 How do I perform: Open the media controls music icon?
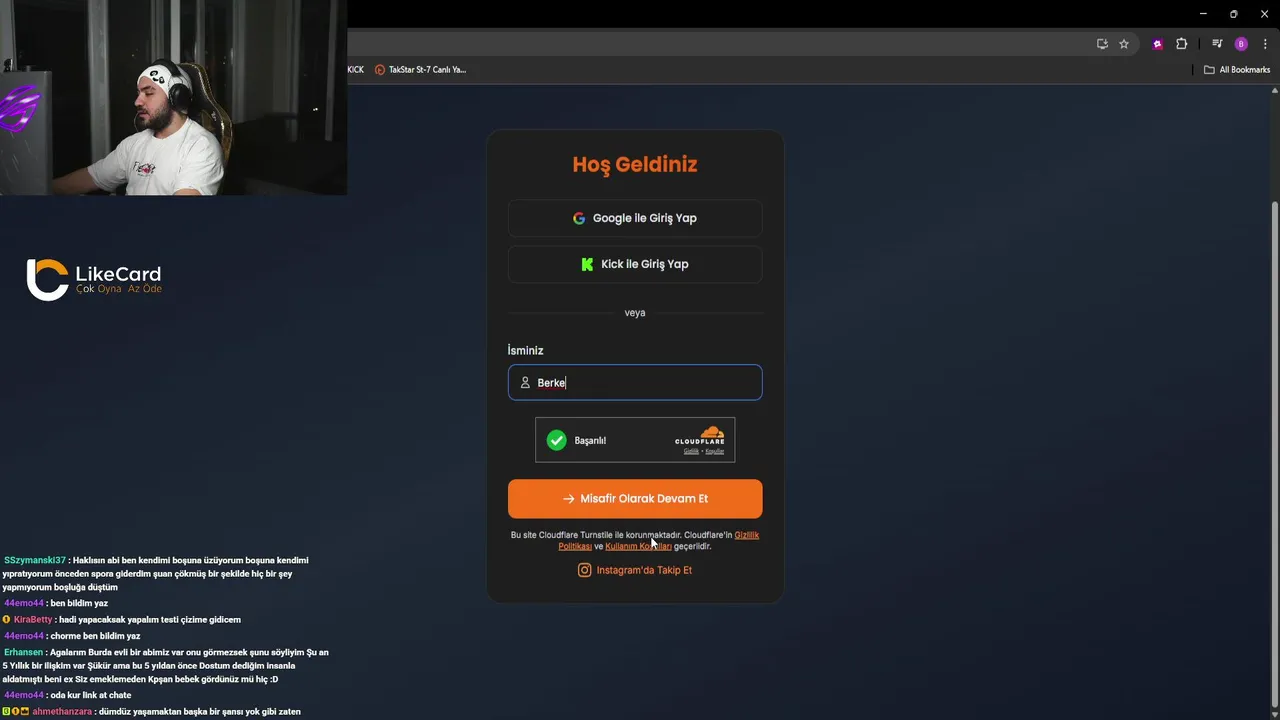tap(1217, 44)
